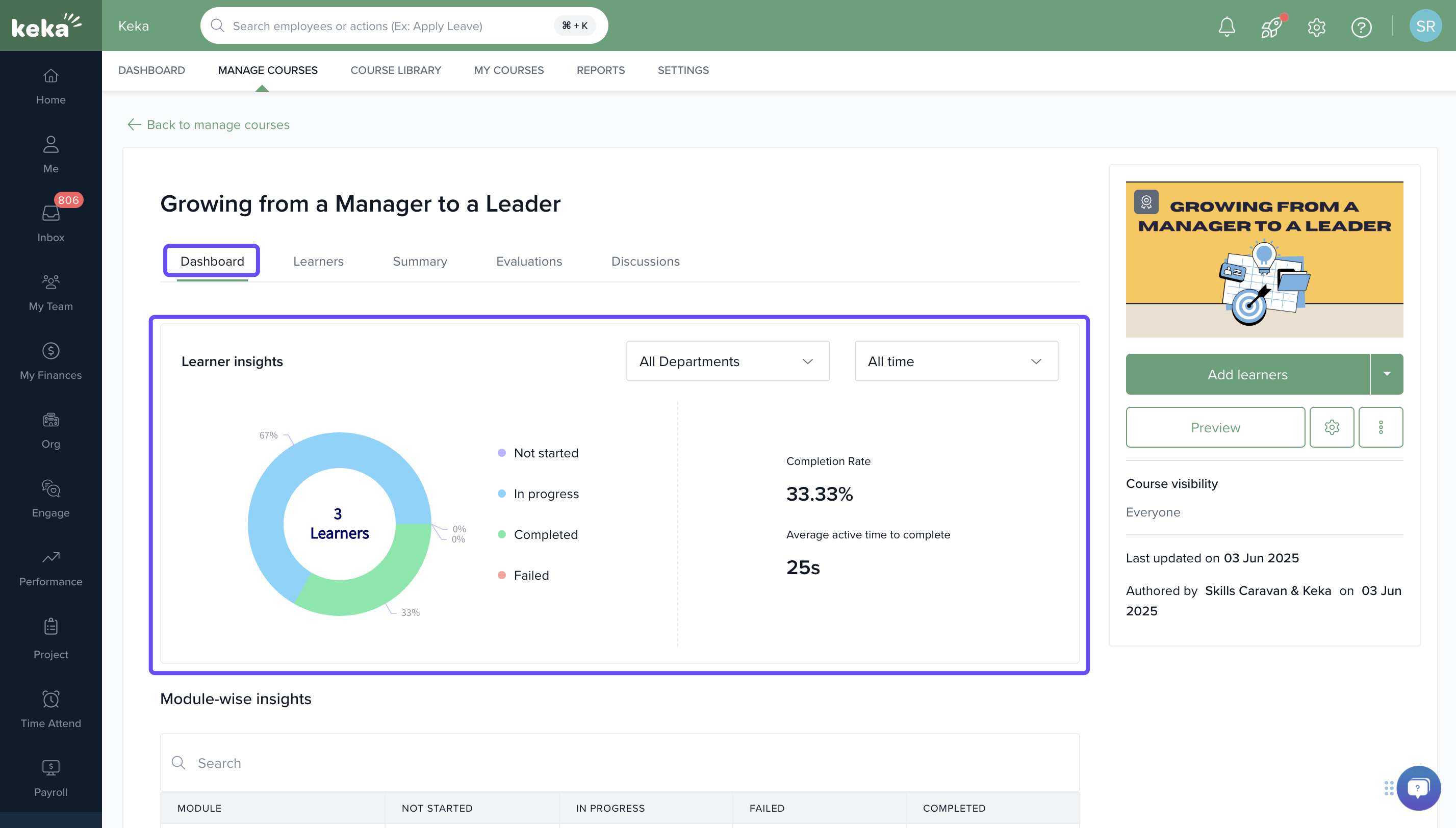
Task: Click the rocket what's new icon
Action: (x=1271, y=27)
